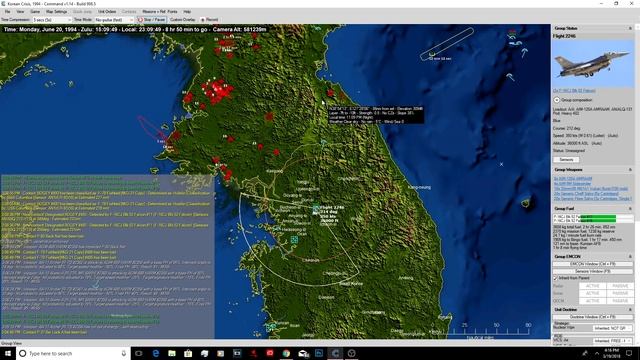The width and height of the screenshot is (640, 360).
Task: Open the F-16CJ Blk 52 Falcon link
Action: coord(574,91)
